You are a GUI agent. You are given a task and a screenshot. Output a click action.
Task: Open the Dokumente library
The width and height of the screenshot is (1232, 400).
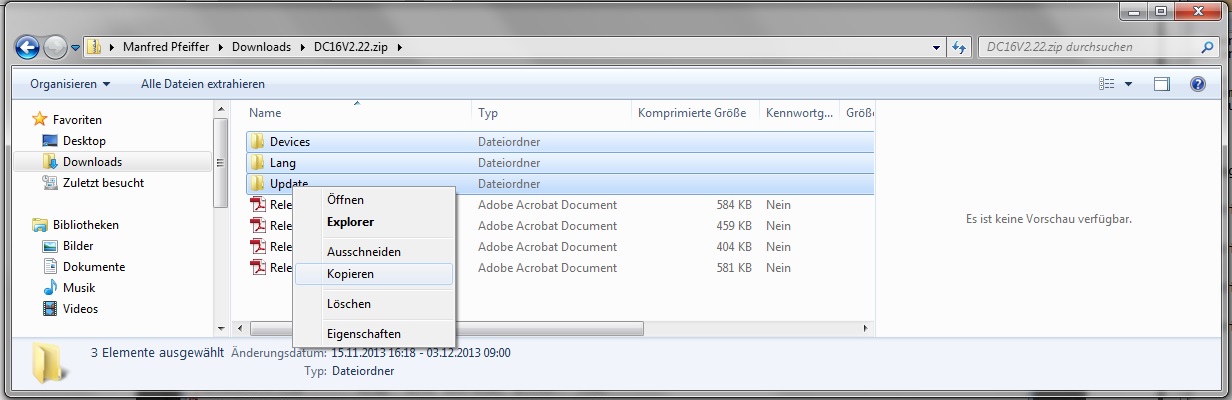tap(94, 267)
